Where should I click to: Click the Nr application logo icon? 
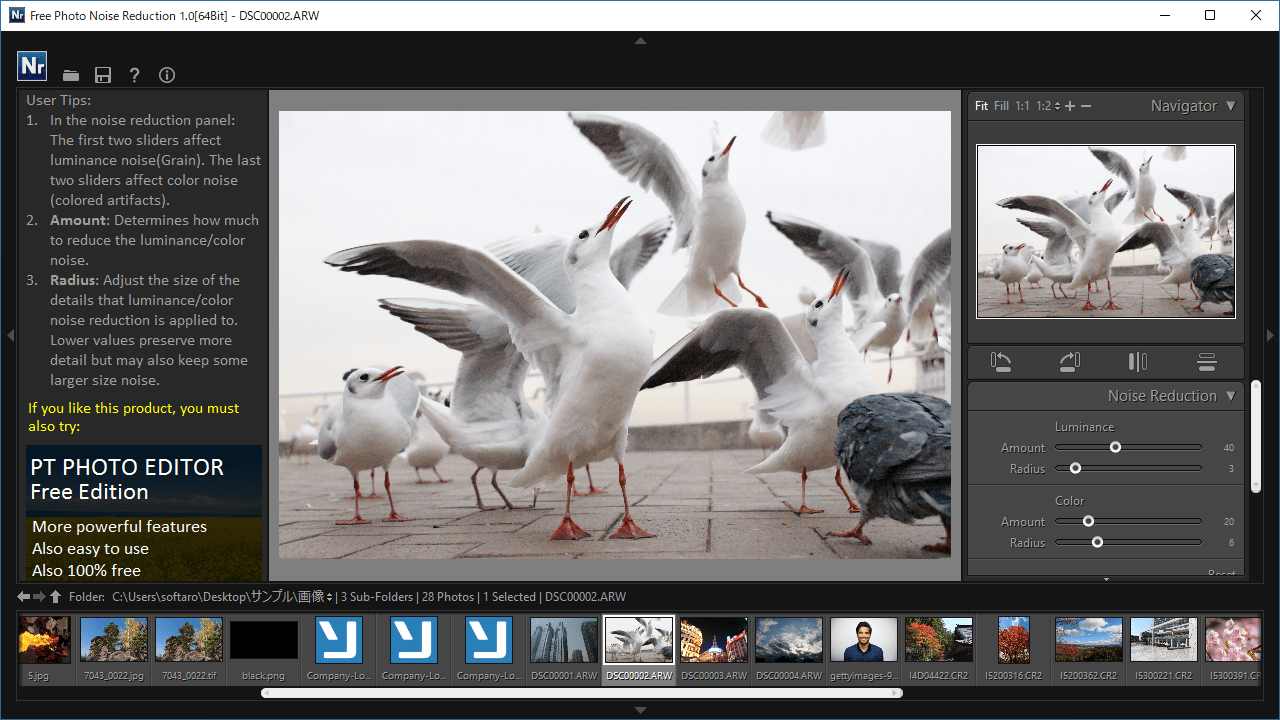click(x=32, y=66)
